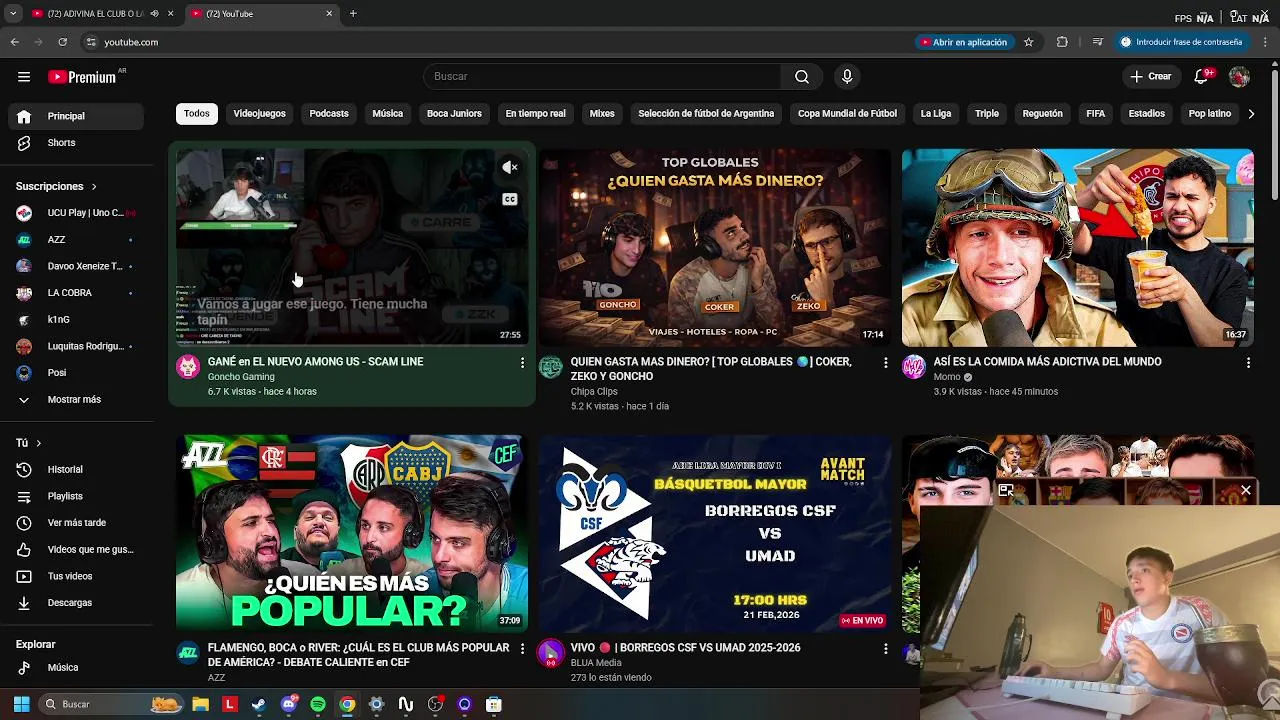
Task: Open Ver más tarde list
Action: (x=76, y=523)
